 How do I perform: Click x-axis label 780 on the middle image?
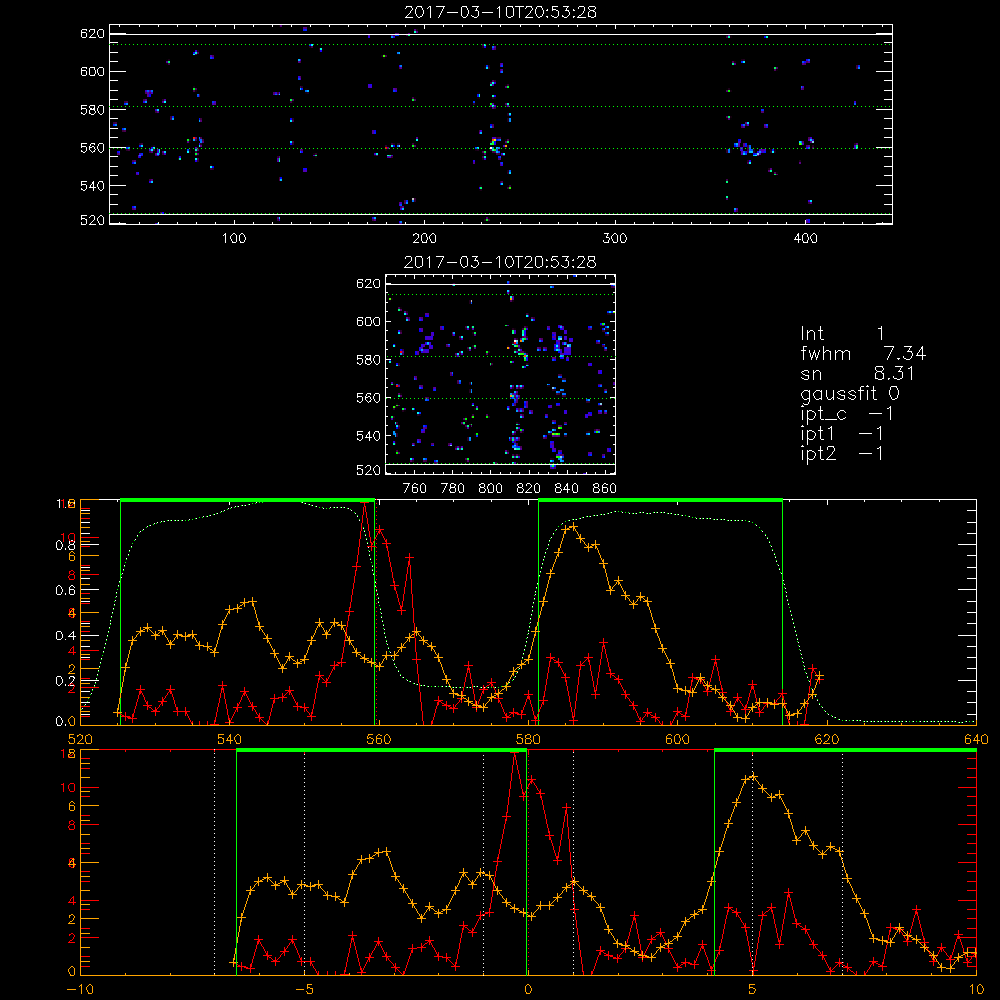(453, 489)
